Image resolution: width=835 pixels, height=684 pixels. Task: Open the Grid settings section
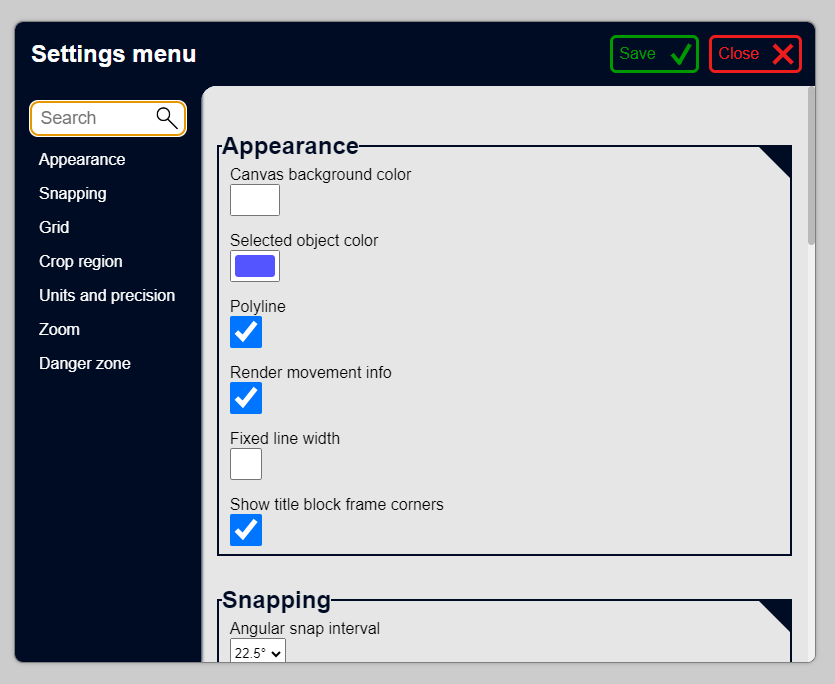[x=54, y=227]
